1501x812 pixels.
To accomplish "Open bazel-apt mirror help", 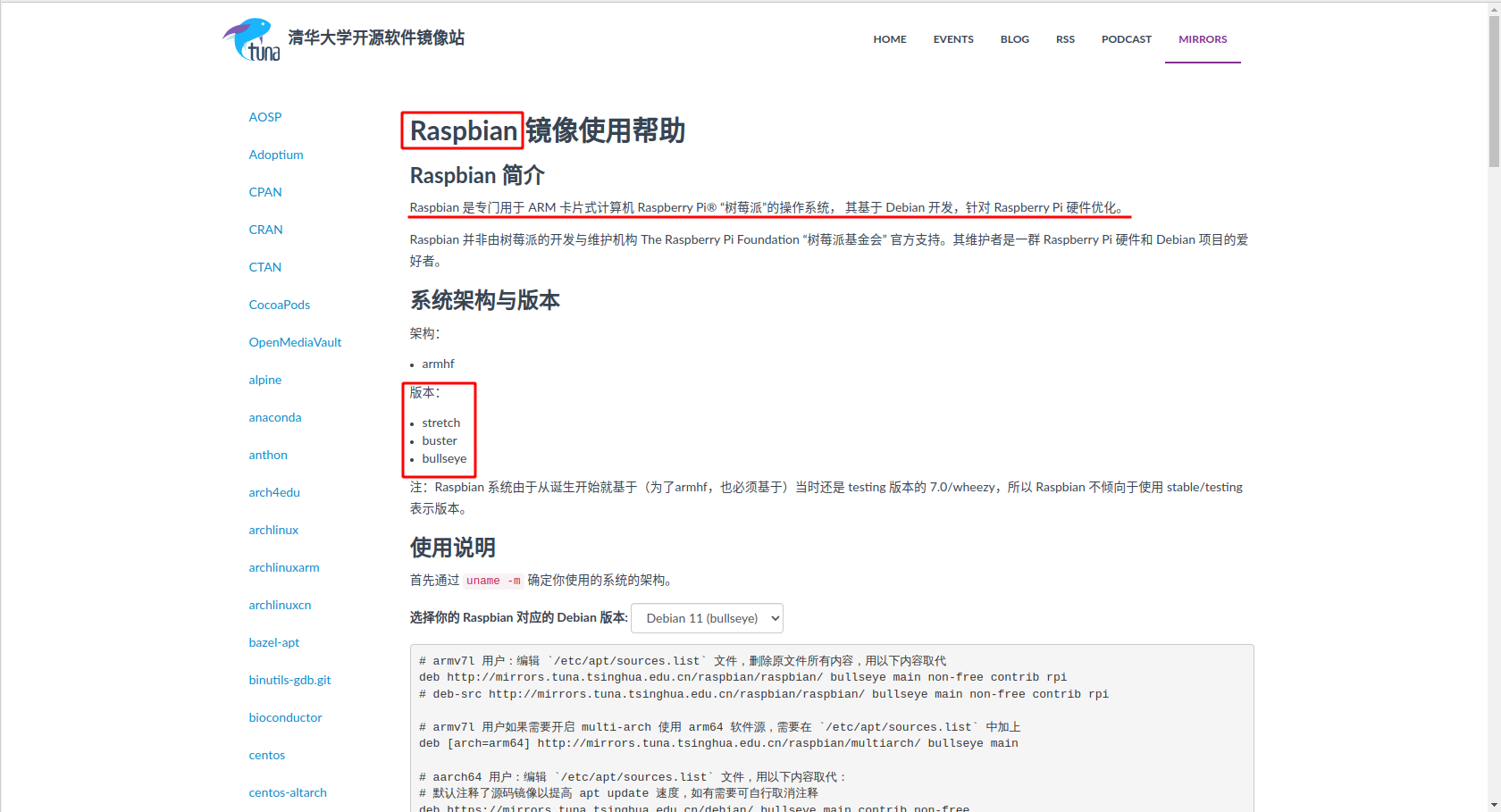I will pyautogui.click(x=274, y=642).
